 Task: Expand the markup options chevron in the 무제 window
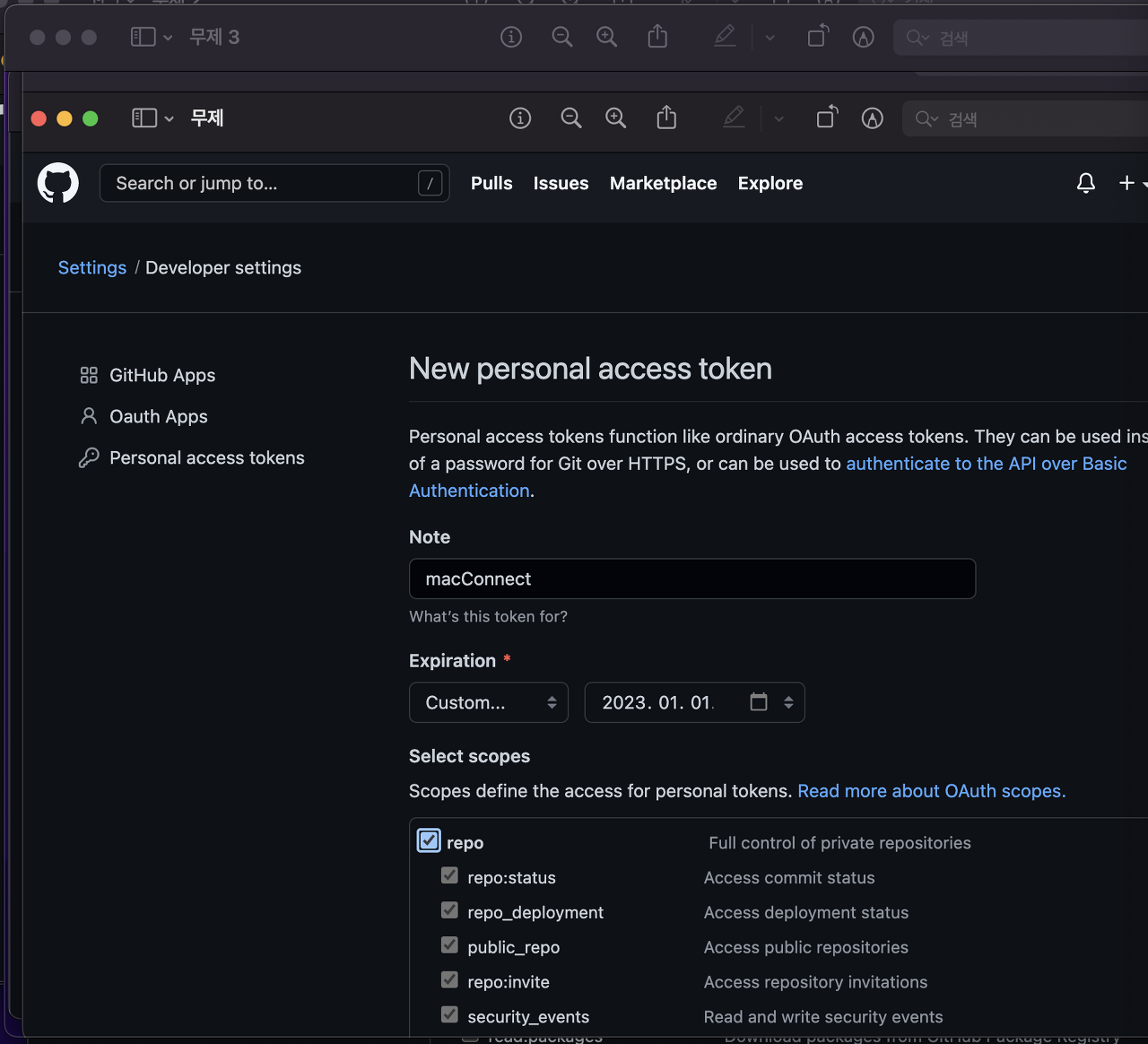pyautogui.click(x=778, y=118)
